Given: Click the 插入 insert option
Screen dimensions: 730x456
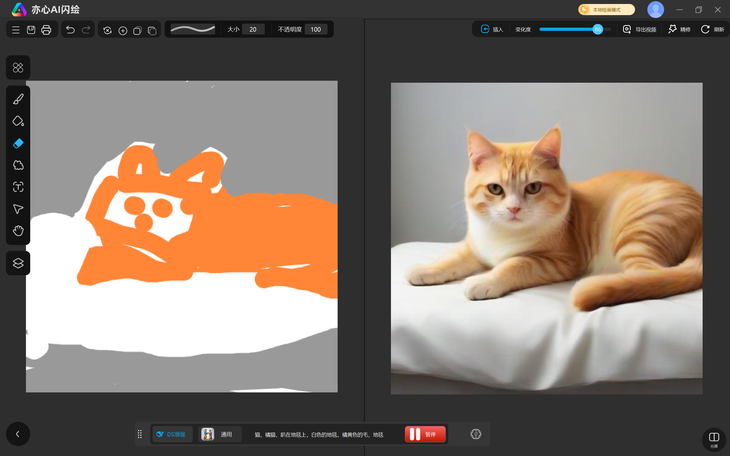Looking at the screenshot, I should click(491, 30).
